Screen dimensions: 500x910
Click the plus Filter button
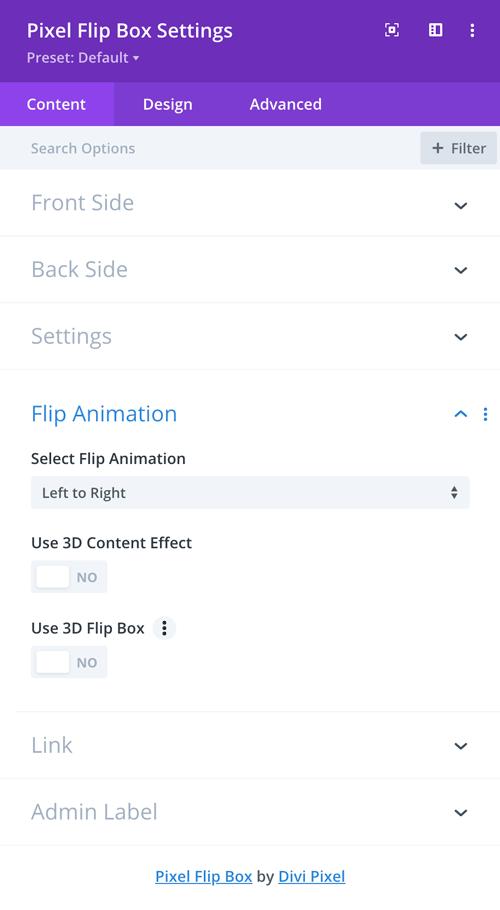[459, 149]
